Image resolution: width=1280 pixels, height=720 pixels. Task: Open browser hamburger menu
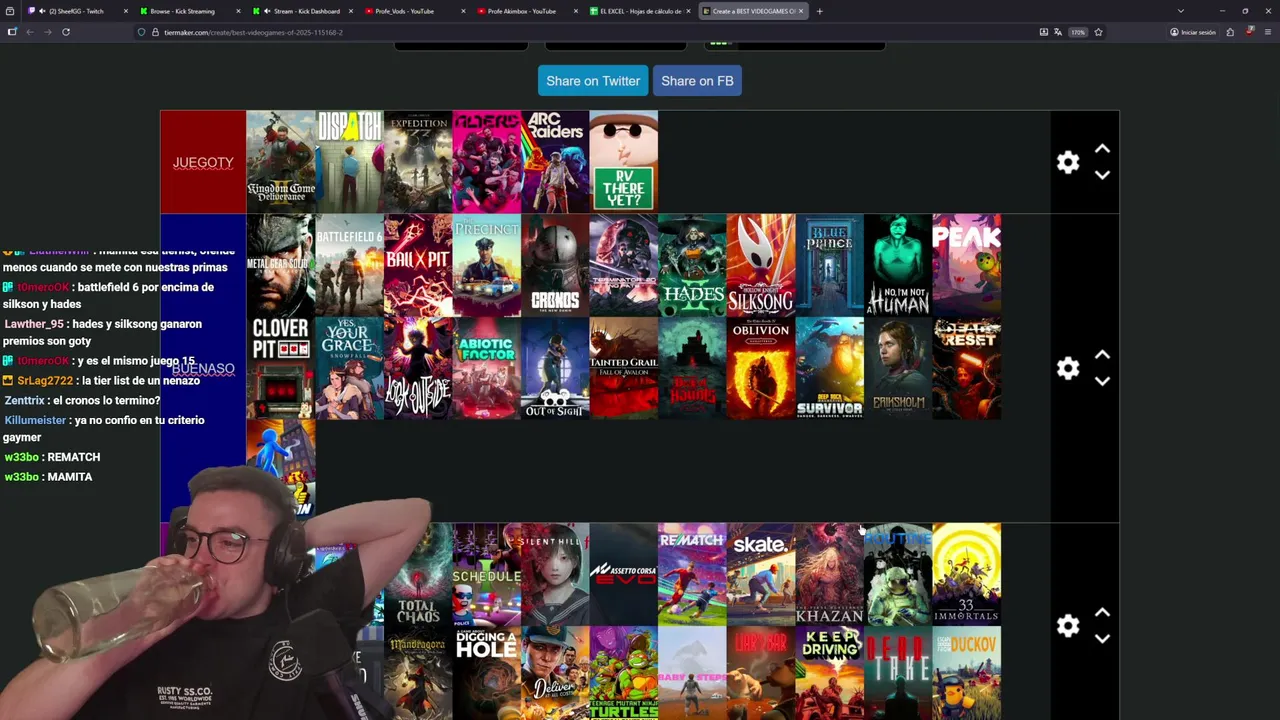1267,32
